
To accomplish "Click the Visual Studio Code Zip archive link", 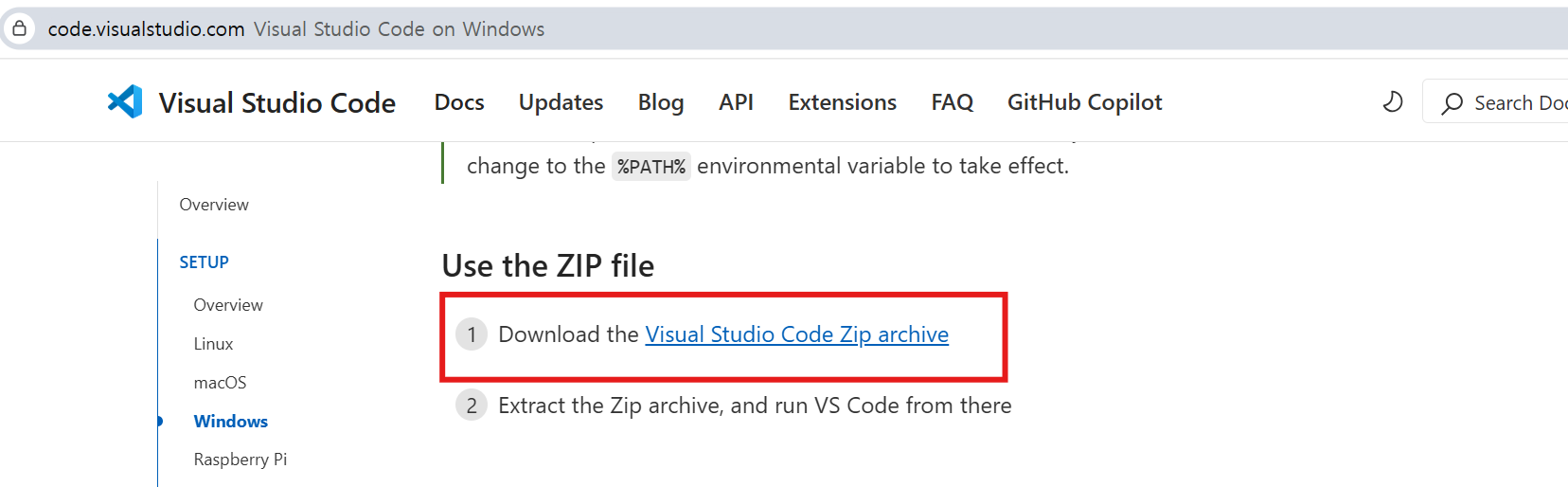I will pos(796,334).
